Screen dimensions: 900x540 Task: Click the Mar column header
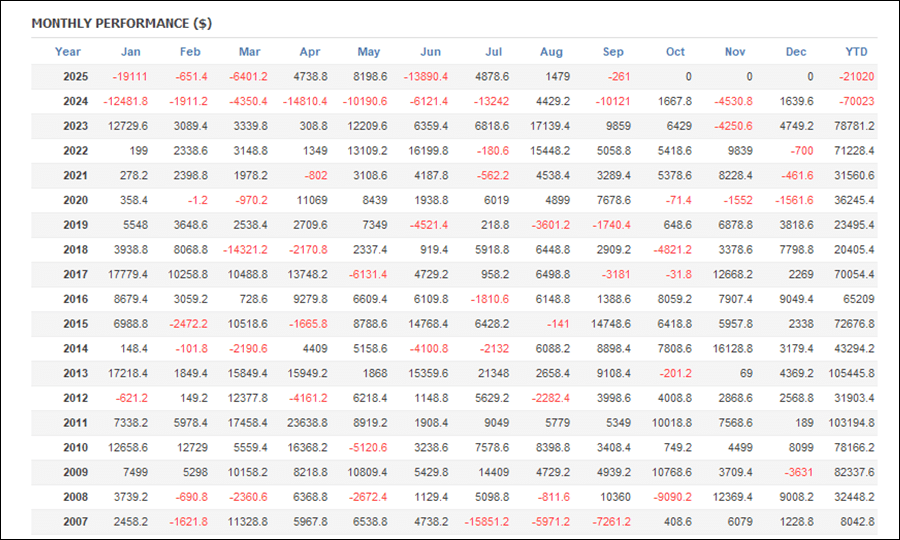coord(250,52)
